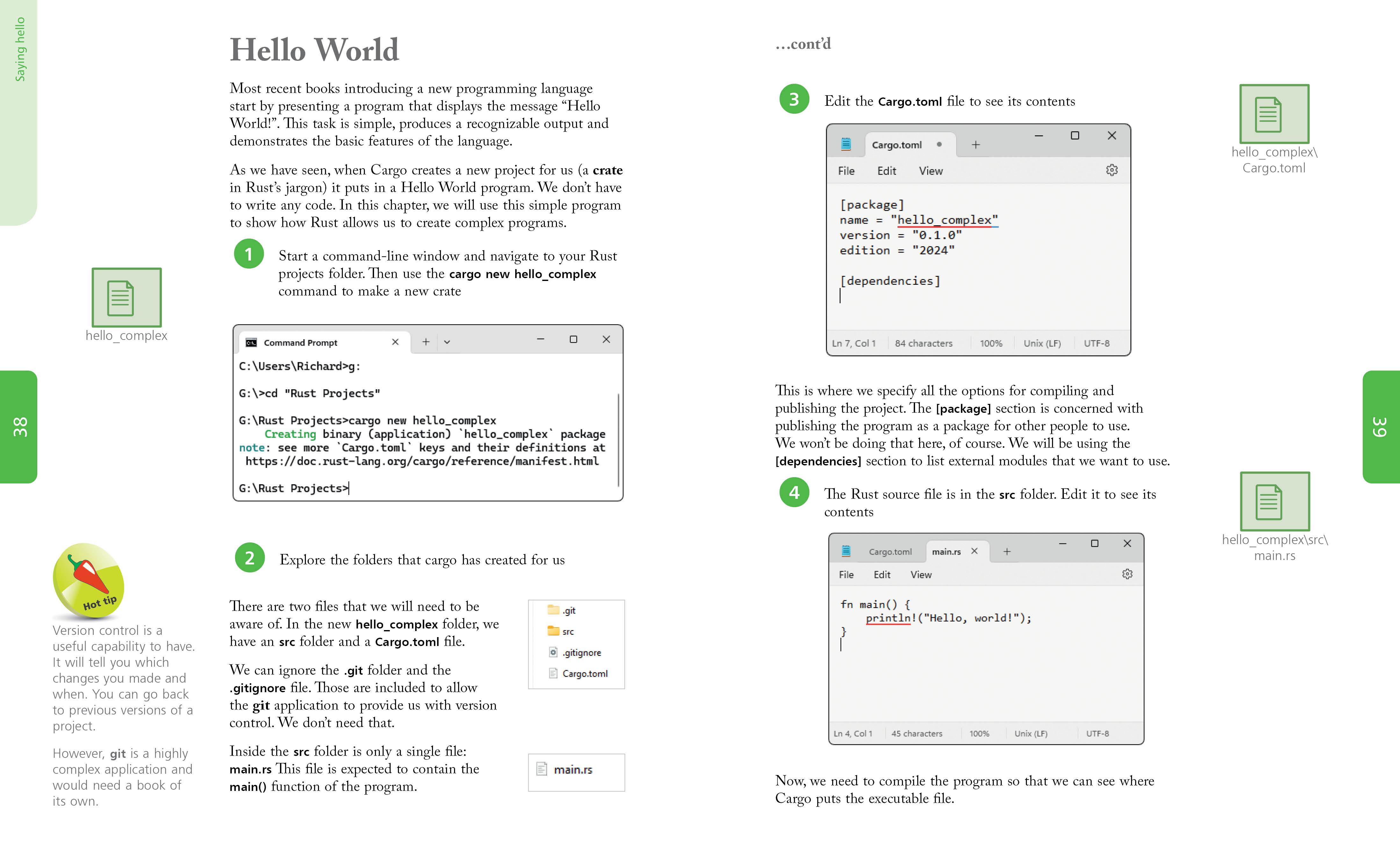Close the main.rs Notepad window

pos(1127,544)
